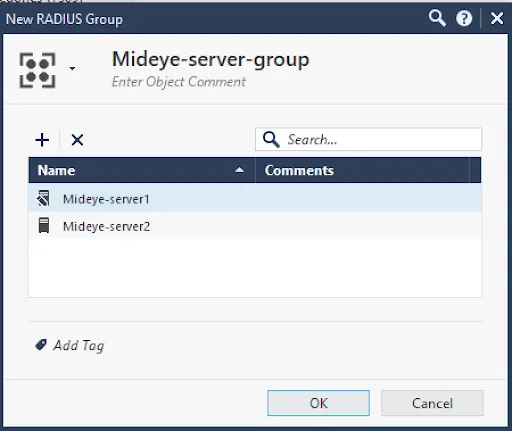
Task: Remove selected server with X icon
Action: point(77,140)
